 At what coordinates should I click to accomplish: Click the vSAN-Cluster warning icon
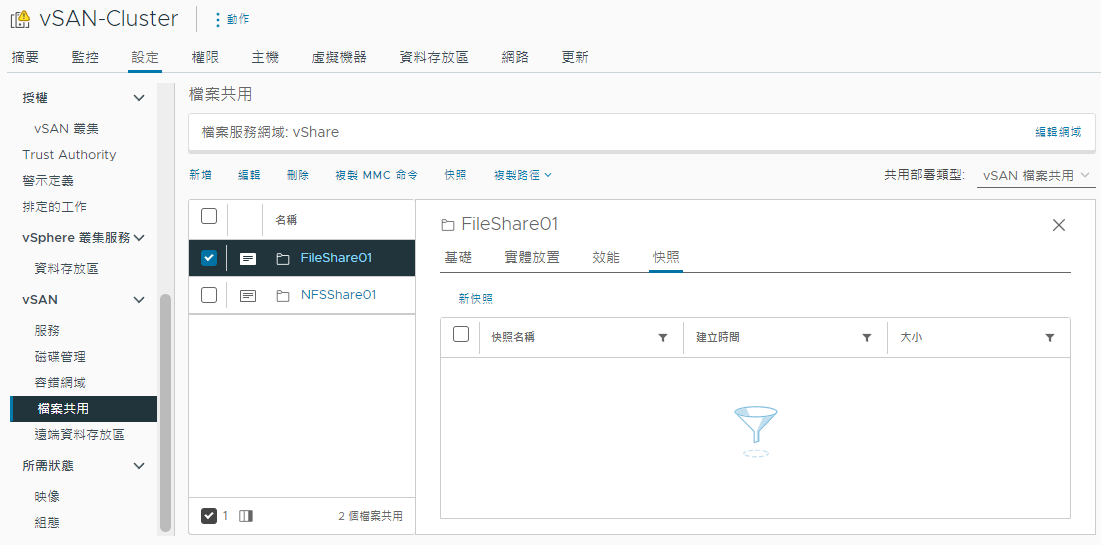21,19
